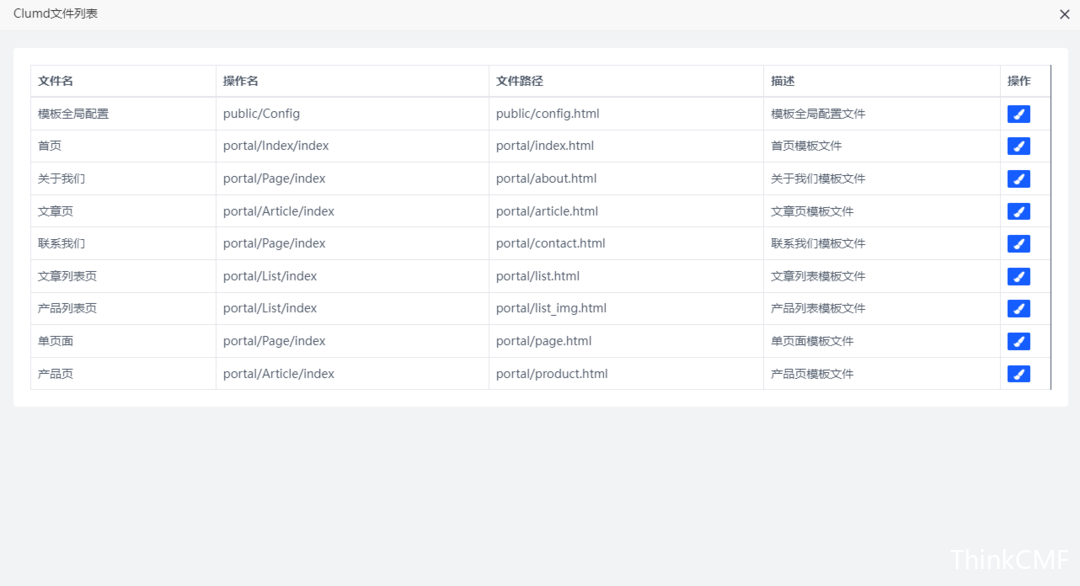Select the public/Config action name cell
Viewport: 1080px width, 586px height.
click(261, 114)
